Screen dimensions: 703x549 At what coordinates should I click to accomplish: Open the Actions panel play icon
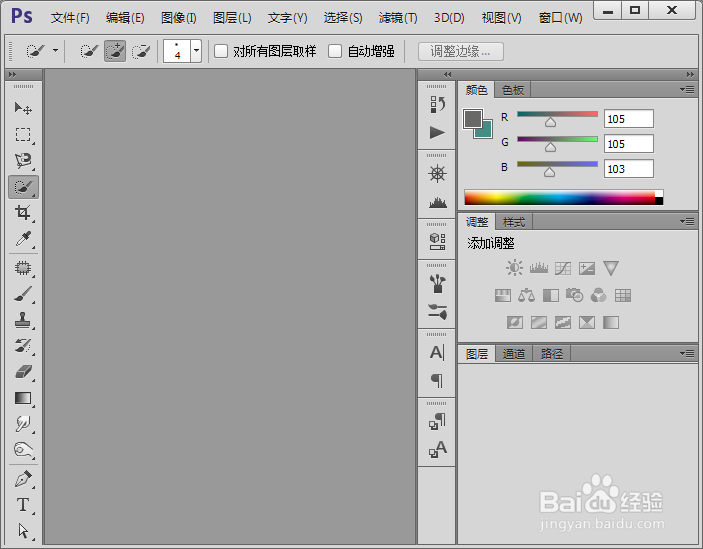click(437, 133)
